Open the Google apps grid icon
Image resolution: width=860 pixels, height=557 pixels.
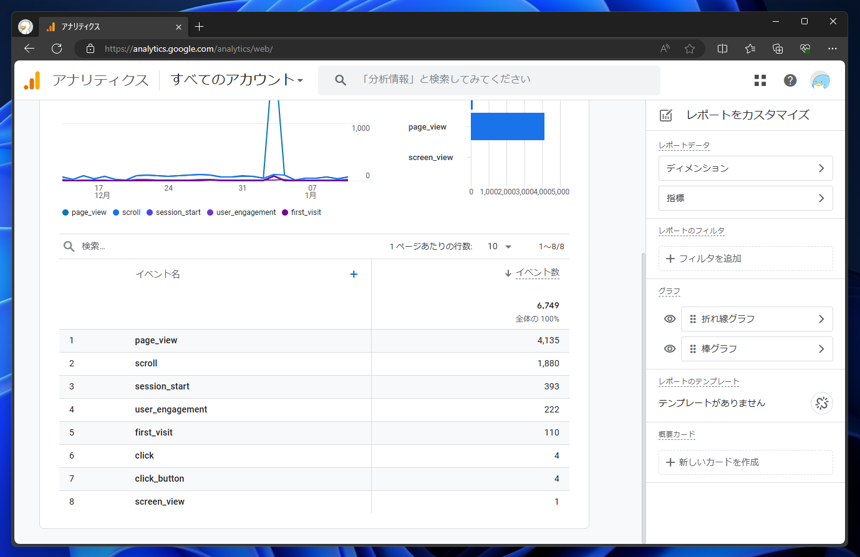point(760,81)
